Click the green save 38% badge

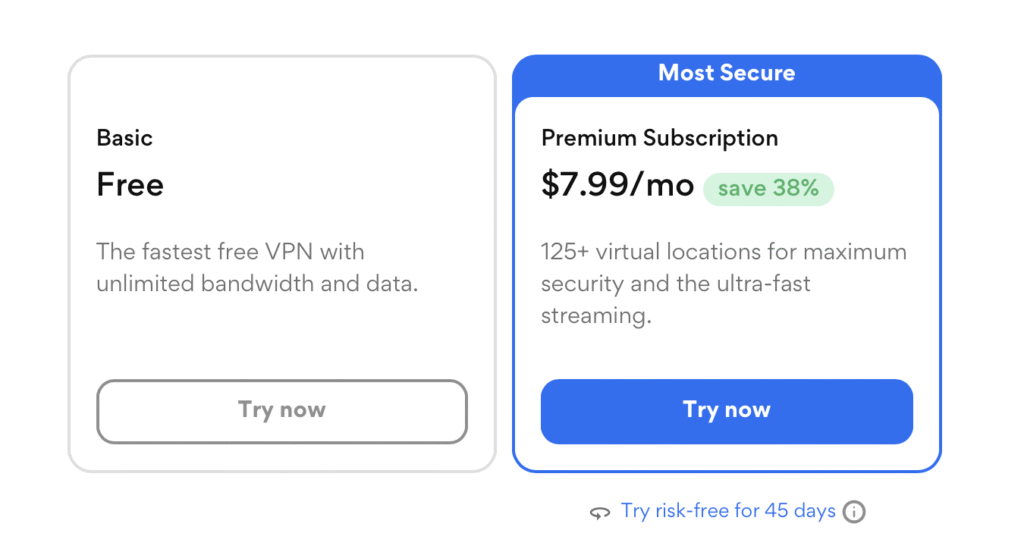pos(768,188)
